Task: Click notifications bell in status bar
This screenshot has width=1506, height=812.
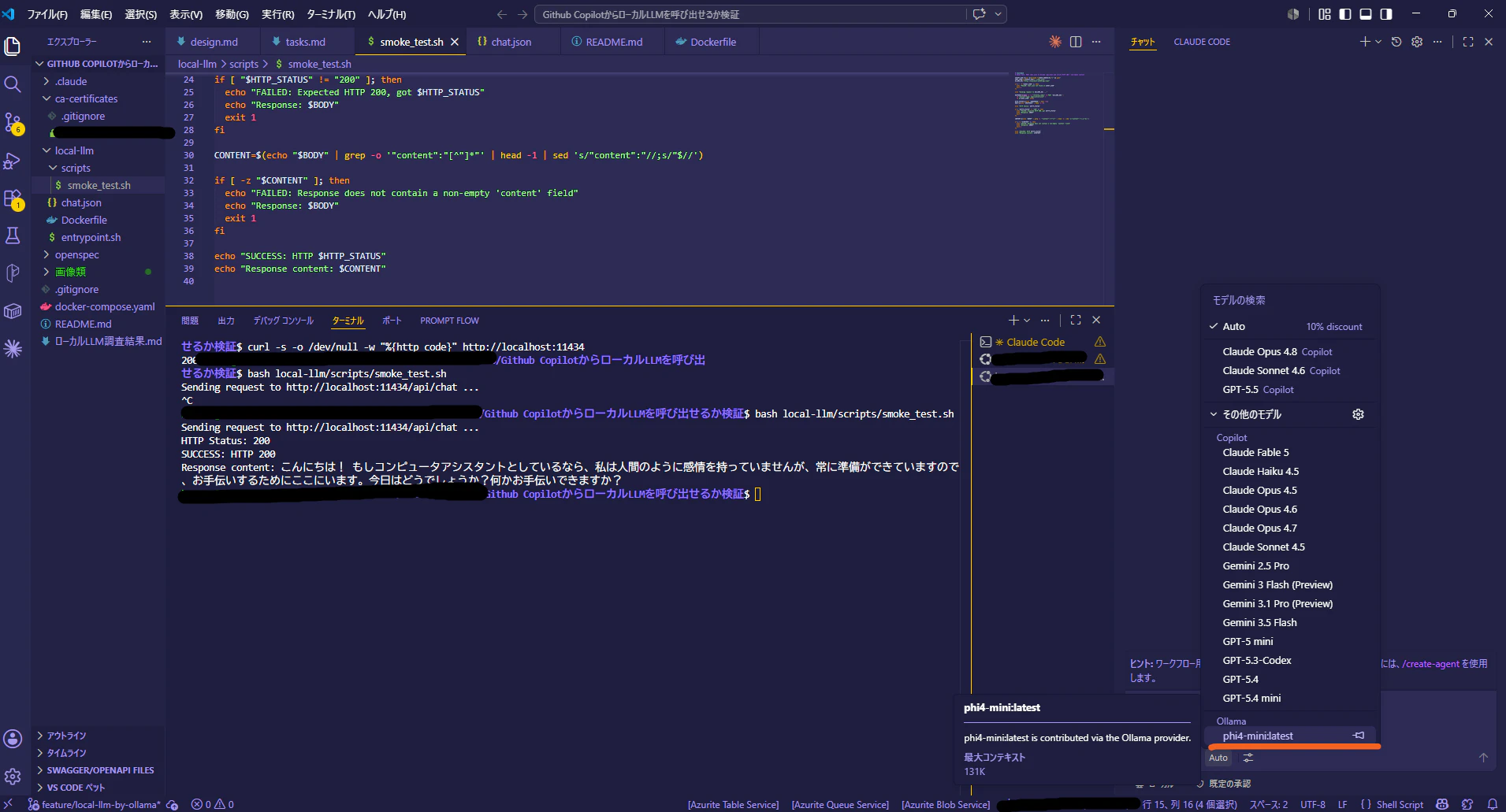Action: coord(1492,804)
